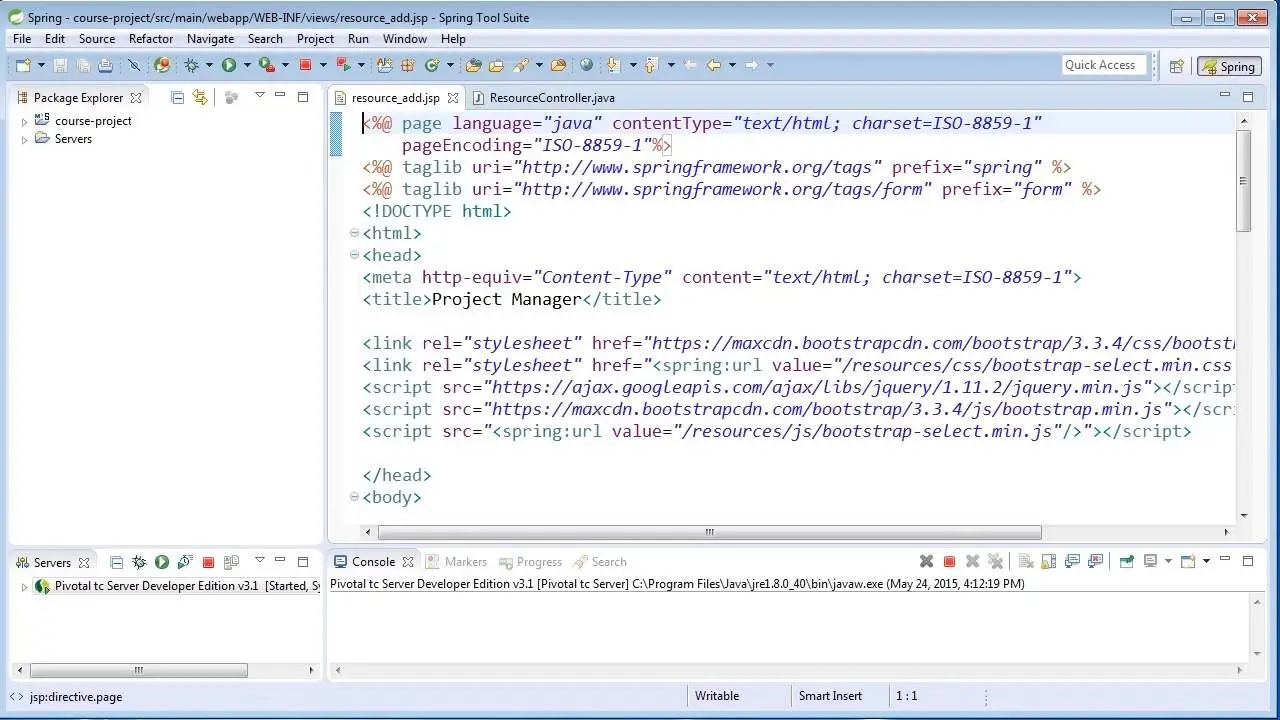Open the Spring dashboard toolbar icon
This screenshot has width=1280, height=720.
point(162,65)
